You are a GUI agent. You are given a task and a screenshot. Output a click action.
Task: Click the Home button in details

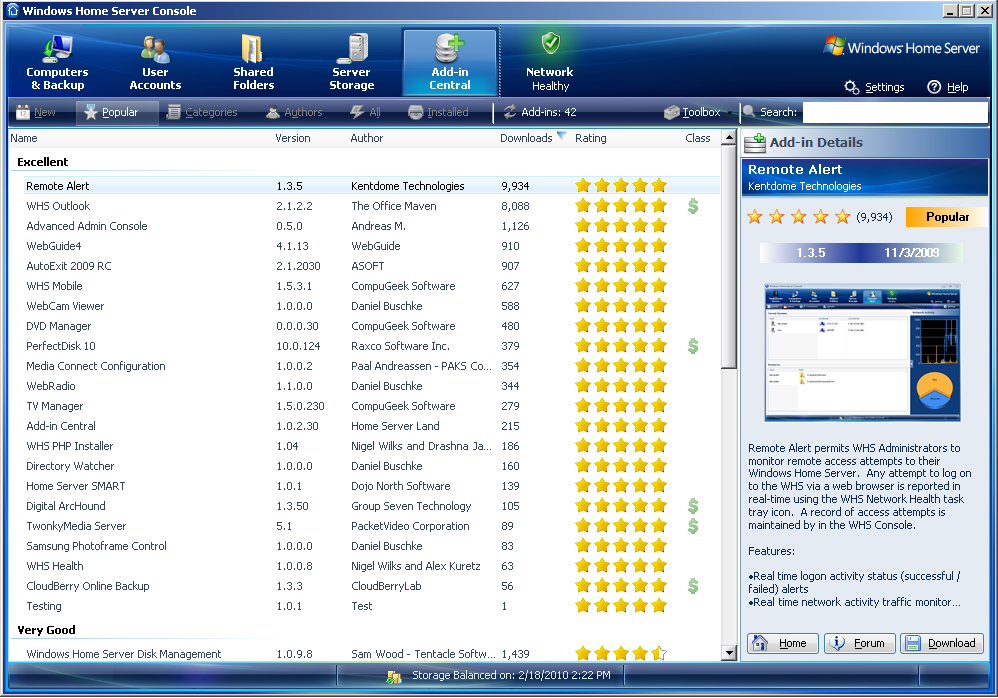click(783, 643)
